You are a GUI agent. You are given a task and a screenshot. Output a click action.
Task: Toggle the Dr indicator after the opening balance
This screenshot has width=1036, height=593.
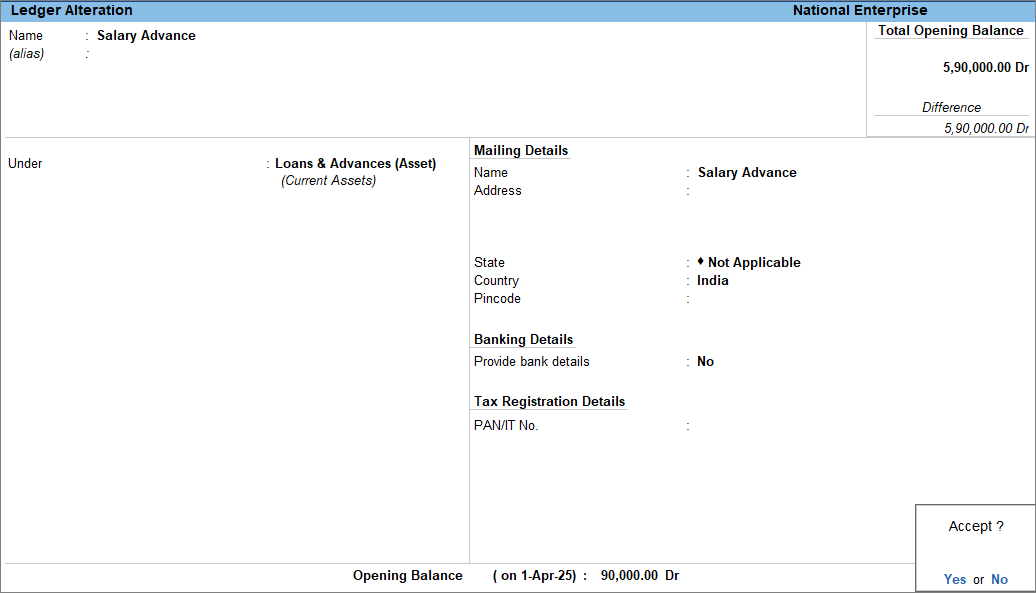click(x=672, y=576)
